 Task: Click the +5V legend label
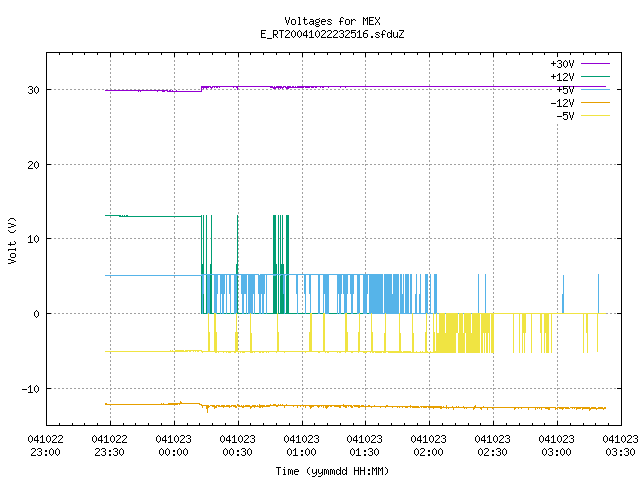click(x=565, y=90)
